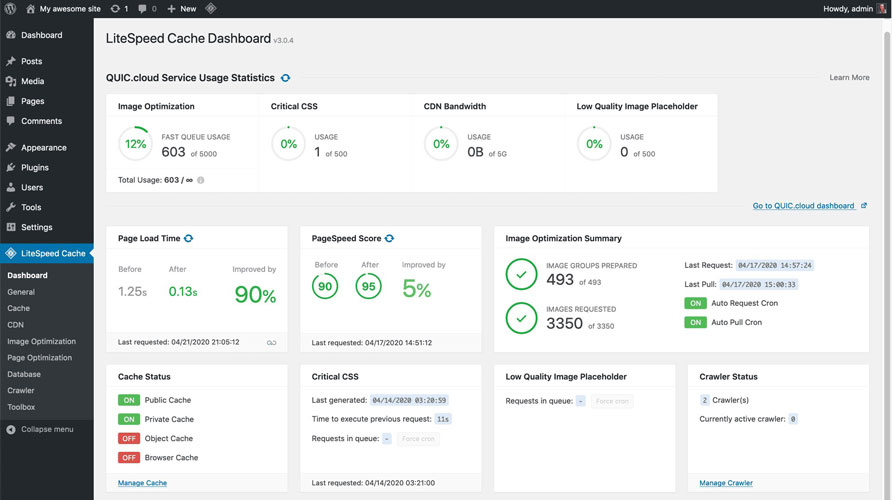Image resolution: width=892 pixels, height=500 pixels.
Task: Click the Critical CSS 0% usage ring
Action: point(288,144)
